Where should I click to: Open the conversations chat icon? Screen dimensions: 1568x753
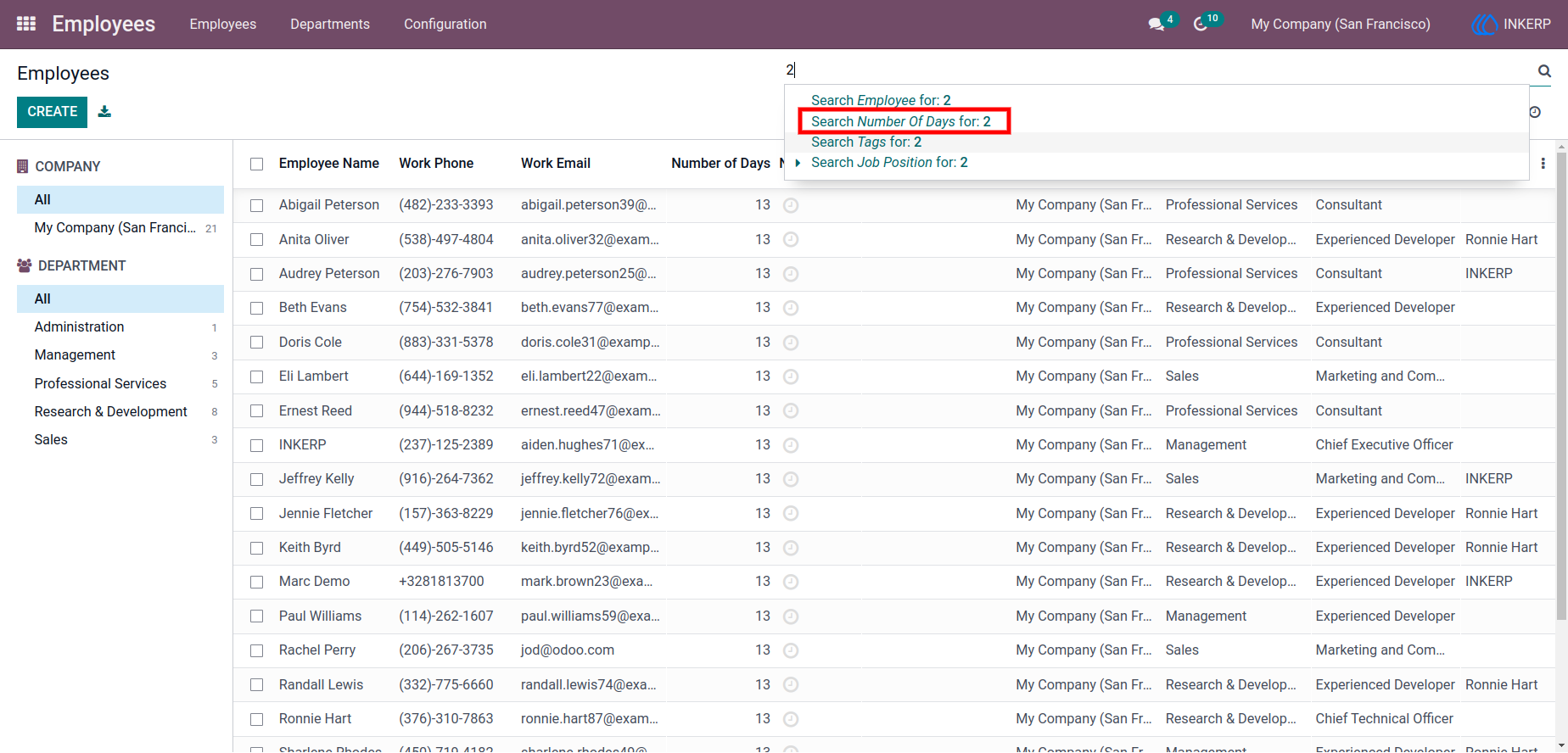pos(1156,25)
